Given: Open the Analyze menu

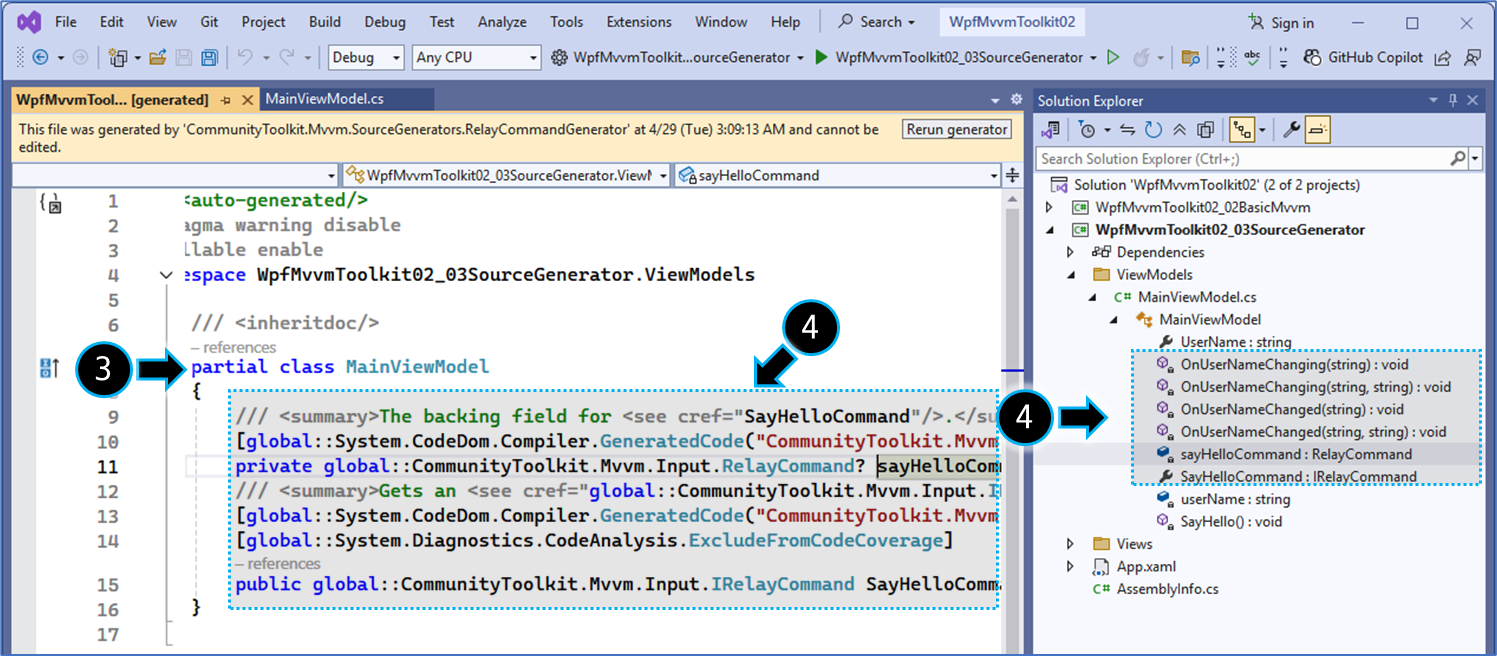Looking at the screenshot, I should [502, 21].
